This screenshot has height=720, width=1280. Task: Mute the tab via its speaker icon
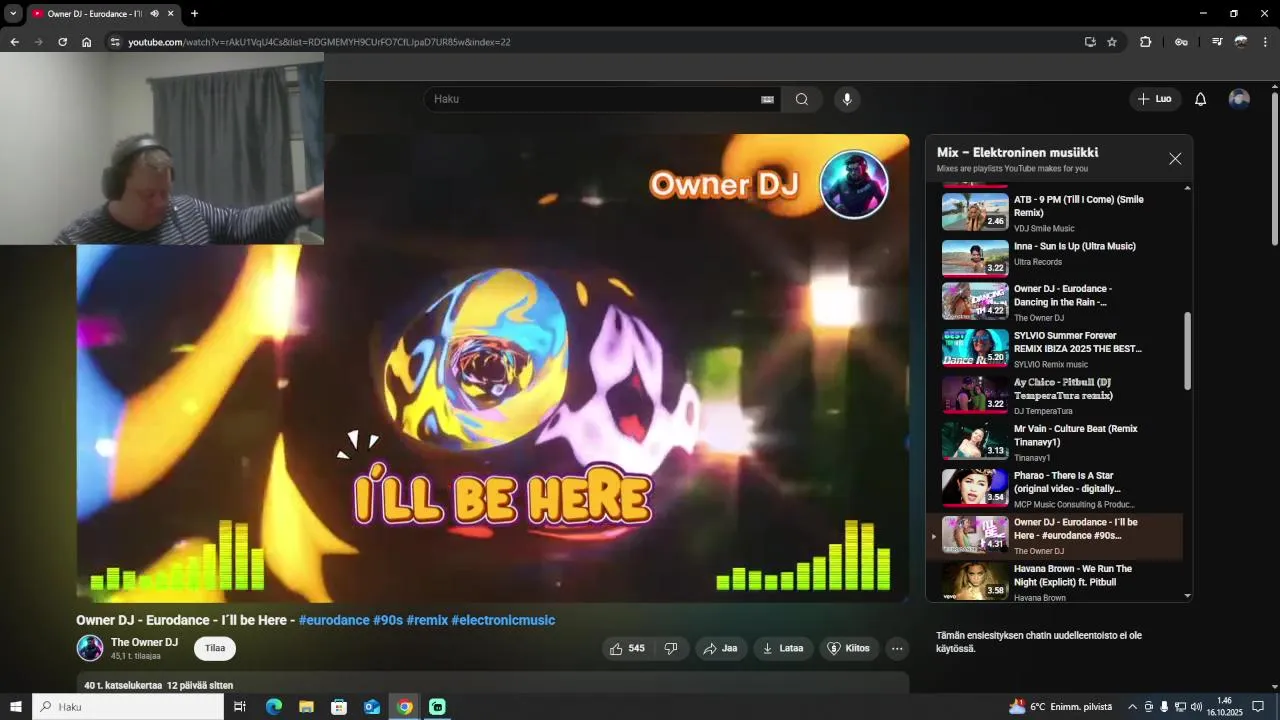[154, 14]
